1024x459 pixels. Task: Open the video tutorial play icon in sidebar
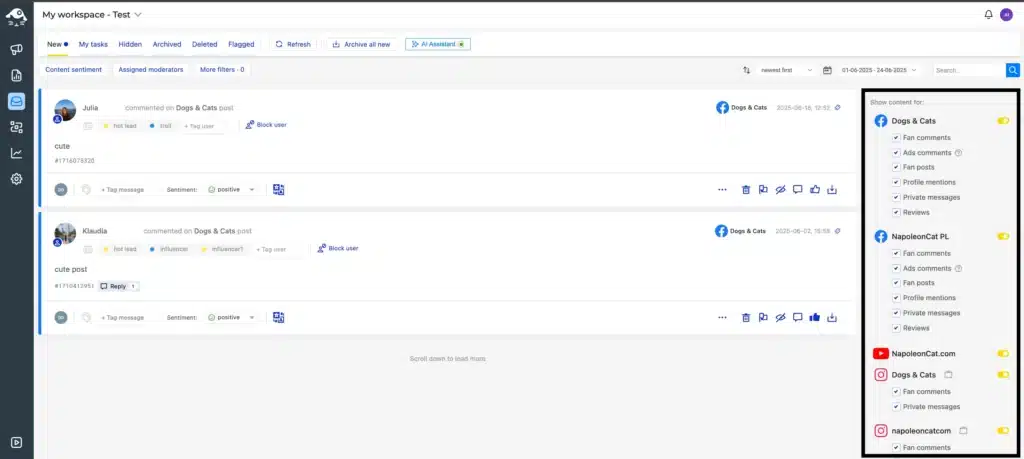click(16, 443)
